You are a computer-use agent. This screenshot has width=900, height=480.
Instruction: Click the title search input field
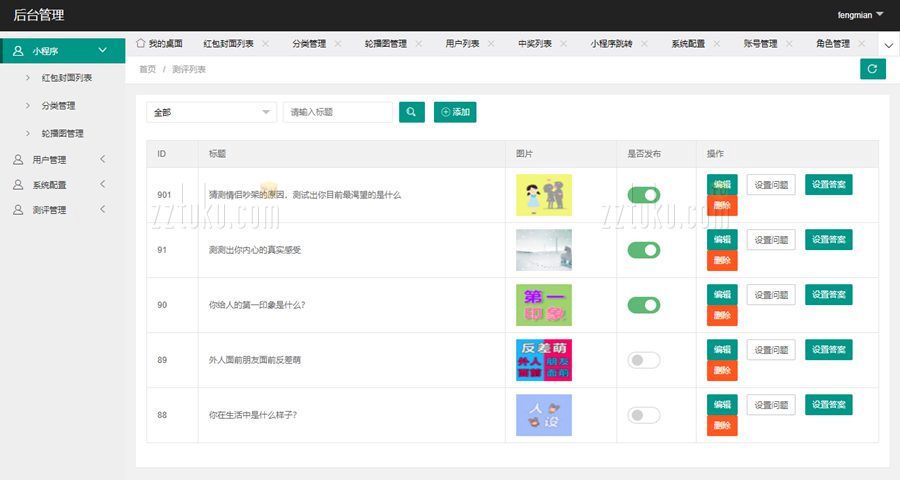pos(338,112)
